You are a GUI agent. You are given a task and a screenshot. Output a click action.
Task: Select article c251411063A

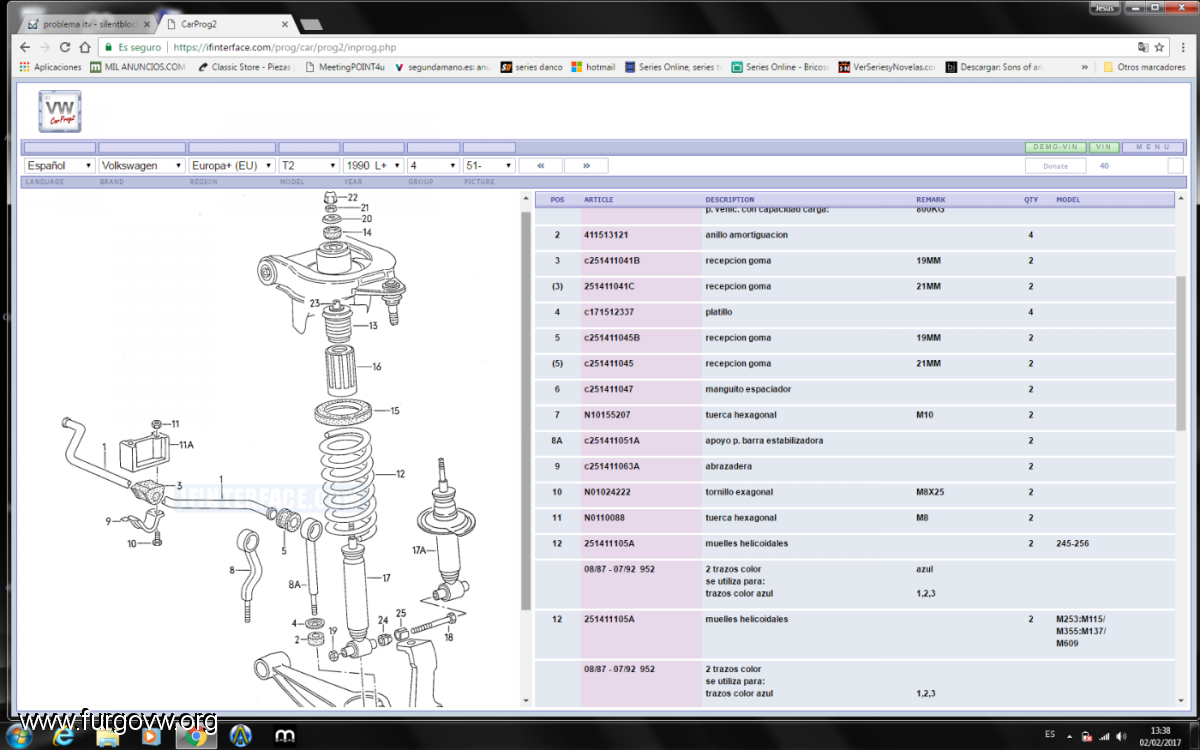612,467
